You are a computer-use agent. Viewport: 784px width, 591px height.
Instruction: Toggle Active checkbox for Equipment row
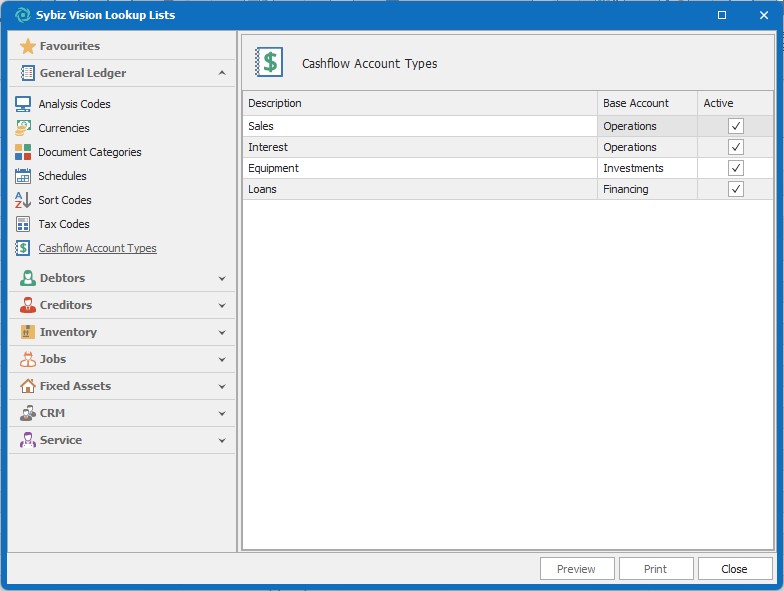click(x=736, y=168)
